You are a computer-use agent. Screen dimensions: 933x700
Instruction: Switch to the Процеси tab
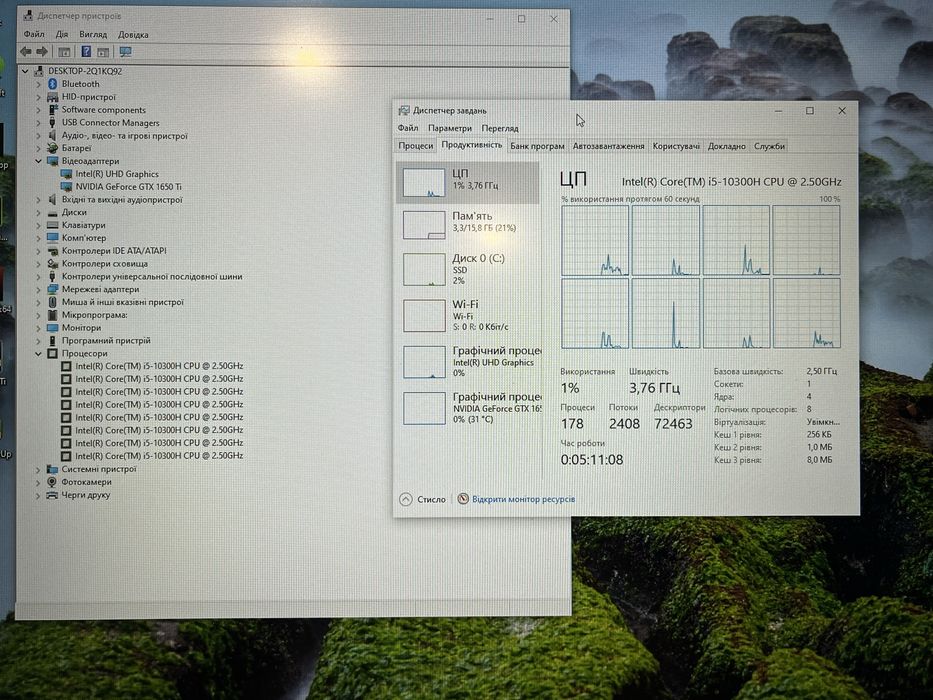click(x=416, y=146)
